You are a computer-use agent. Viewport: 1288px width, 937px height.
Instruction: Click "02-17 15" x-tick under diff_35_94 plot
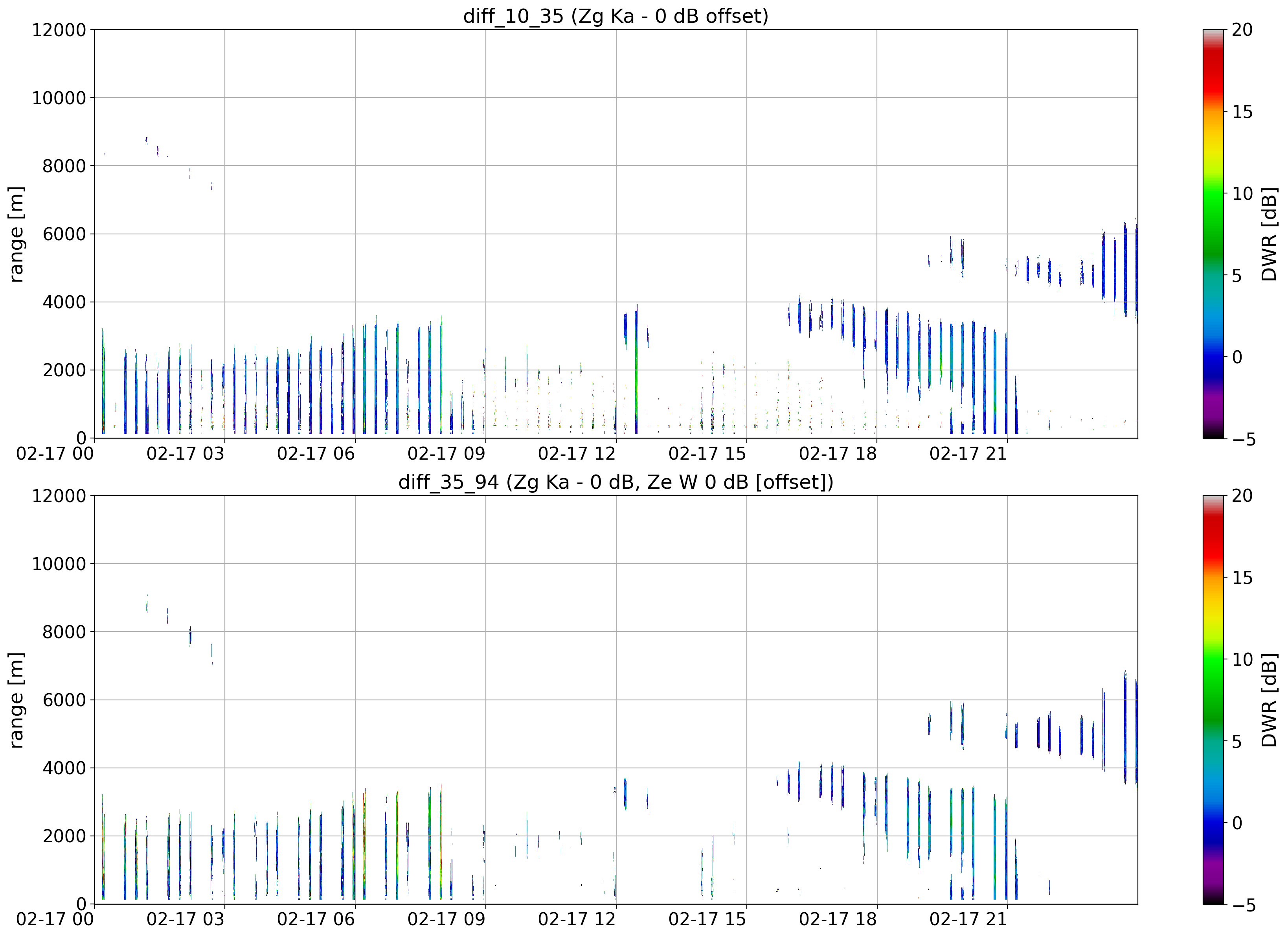pyautogui.click(x=707, y=919)
